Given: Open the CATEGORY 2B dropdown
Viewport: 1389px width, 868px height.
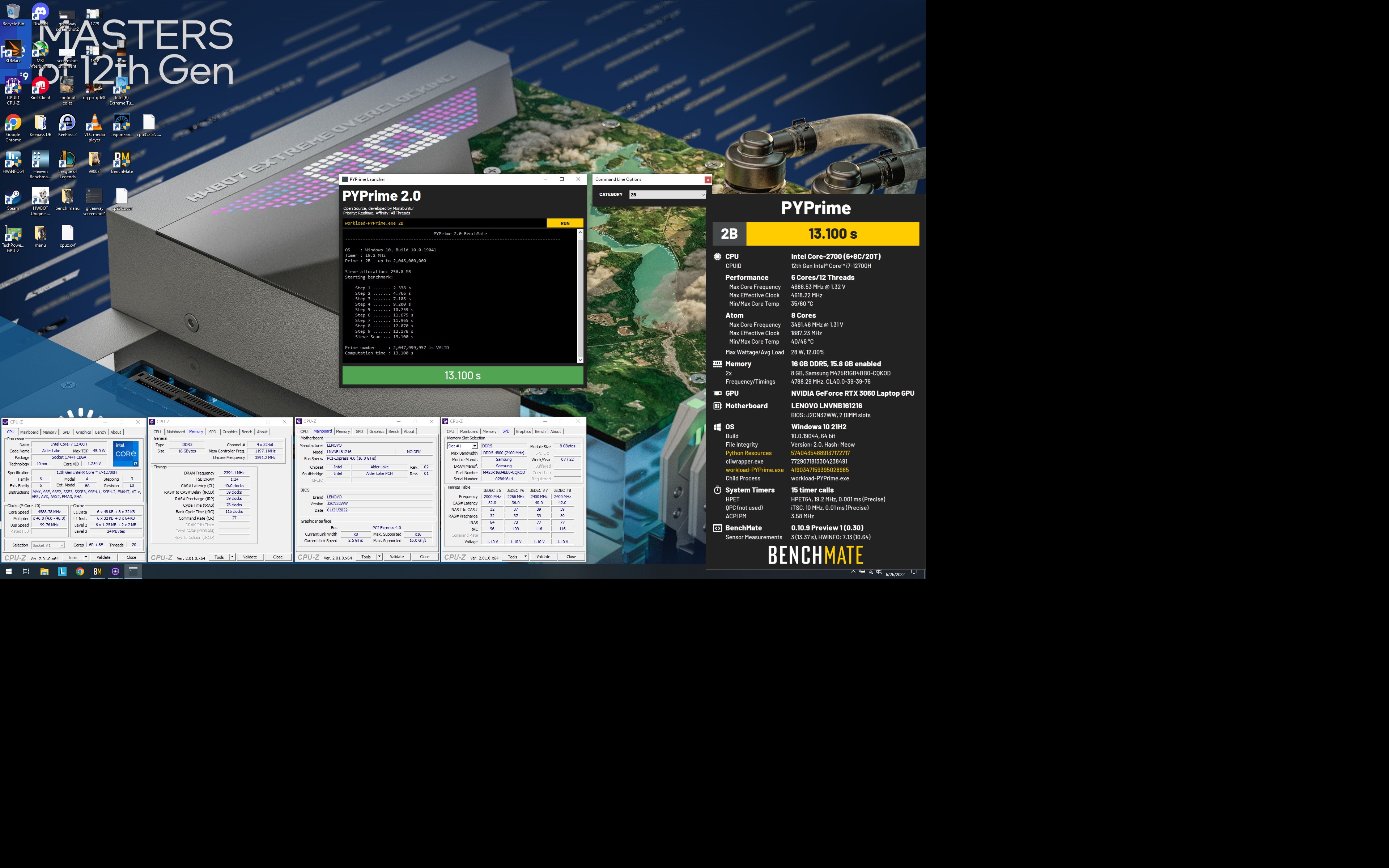Looking at the screenshot, I should pyautogui.click(x=667, y=195).
